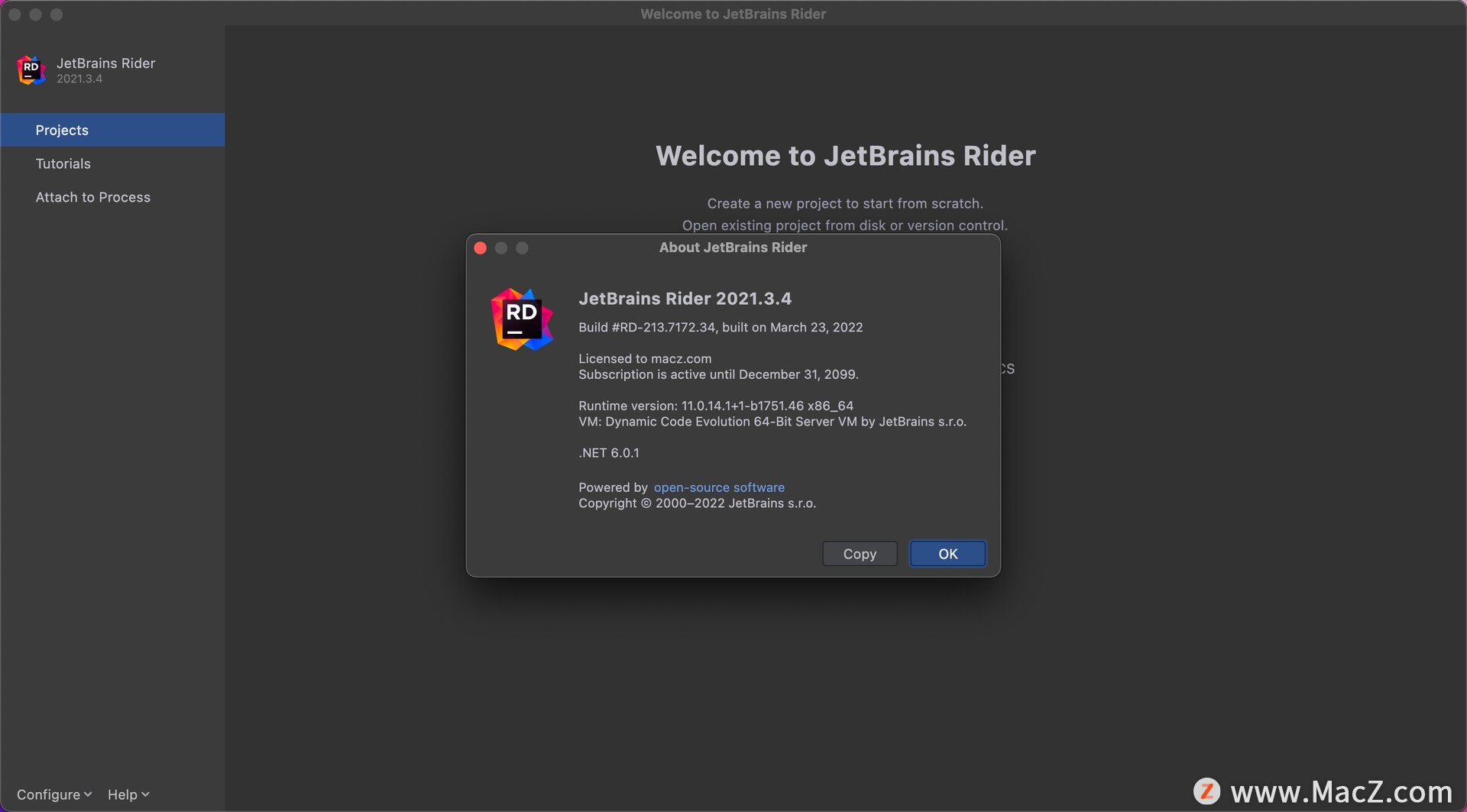Open the Tutorials tab
Screen dimensions: 1467x812
tap(112, 163)
